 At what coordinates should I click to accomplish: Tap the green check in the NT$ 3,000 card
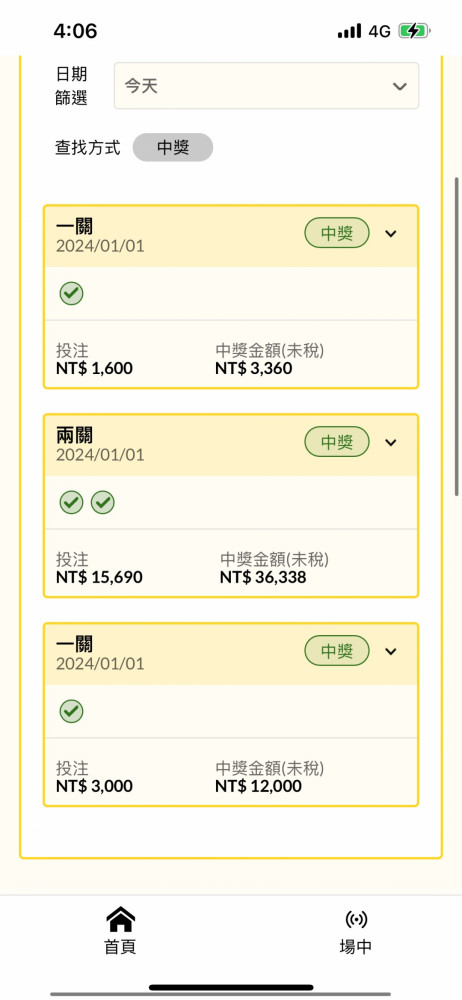pyautogui.click(x=71, y=711)
